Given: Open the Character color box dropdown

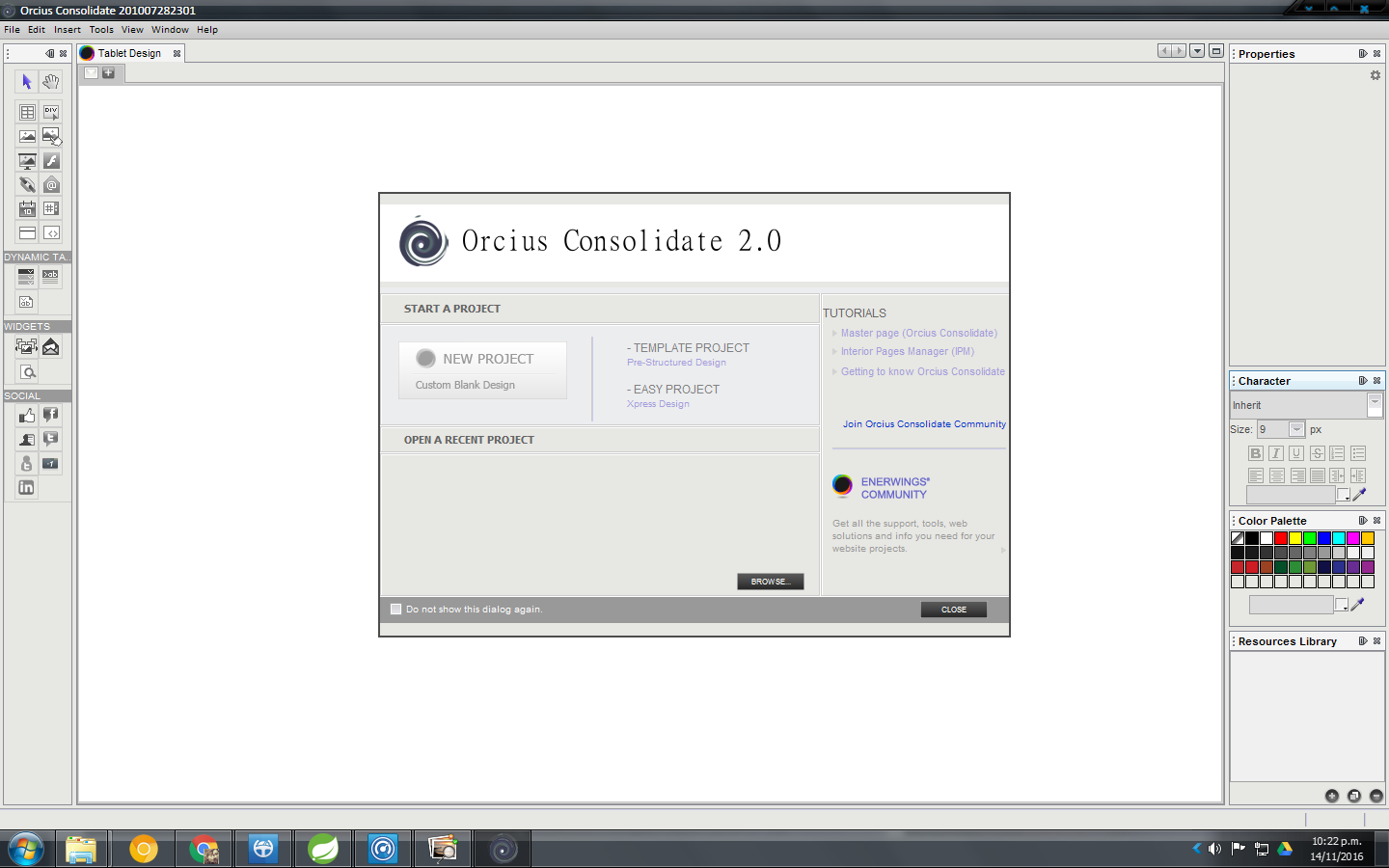Looking at the screenshot, I should click(x=1343, y=495).
